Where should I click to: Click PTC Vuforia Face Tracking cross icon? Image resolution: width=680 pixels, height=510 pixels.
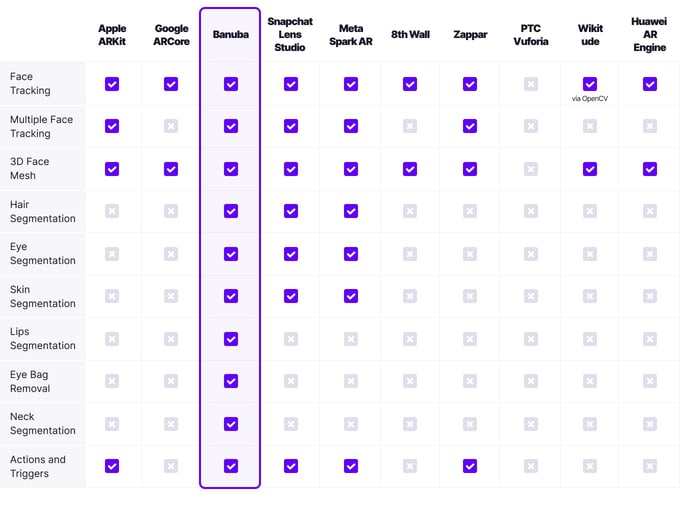(x=530, y=84)
